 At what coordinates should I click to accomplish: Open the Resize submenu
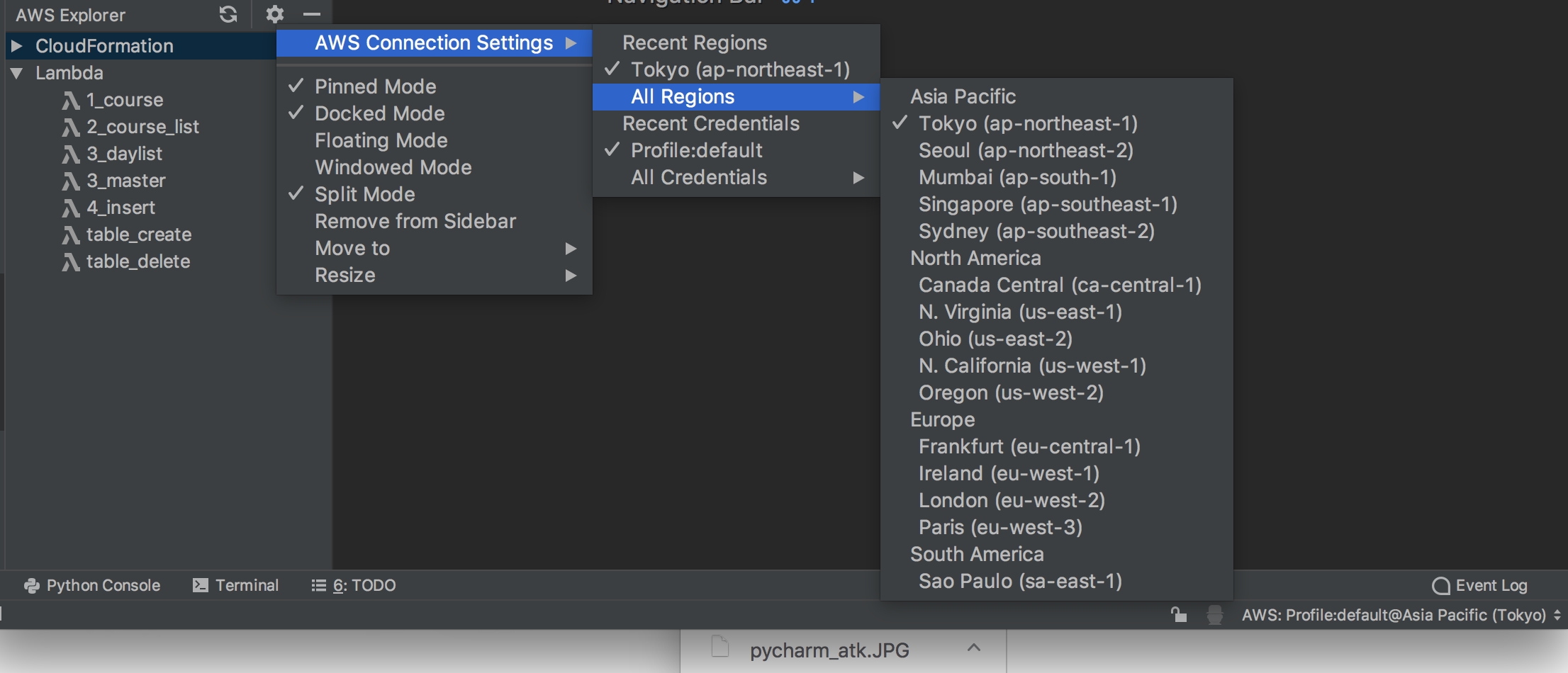tap(434, 275)
